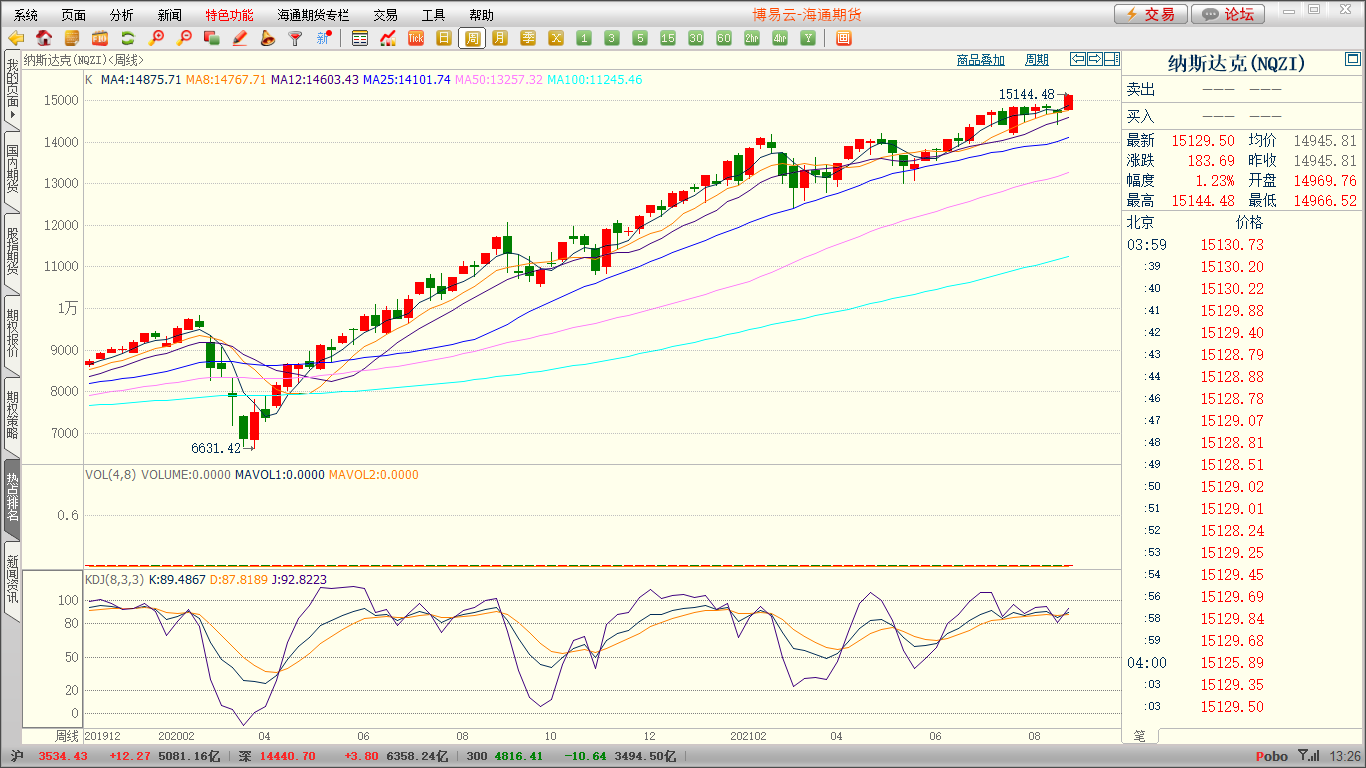Go to previous contract with left arrow
The height and width of the screenshot is (768, 1366).
[1078, 59]
